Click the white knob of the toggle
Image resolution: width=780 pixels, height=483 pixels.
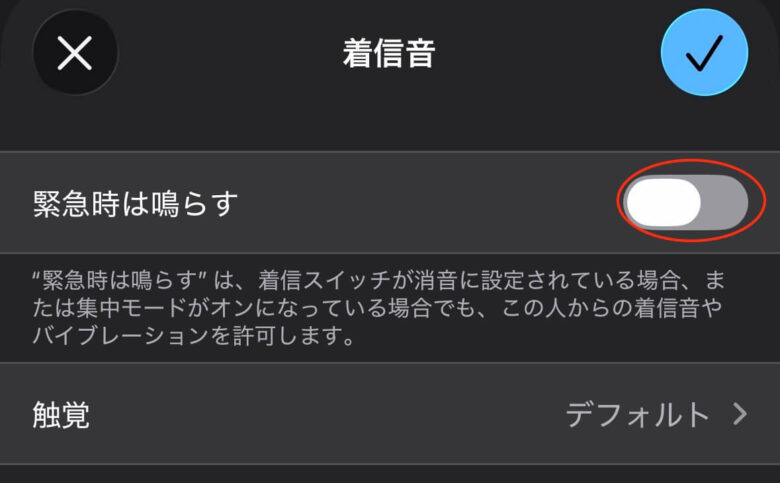click(663, 202)
